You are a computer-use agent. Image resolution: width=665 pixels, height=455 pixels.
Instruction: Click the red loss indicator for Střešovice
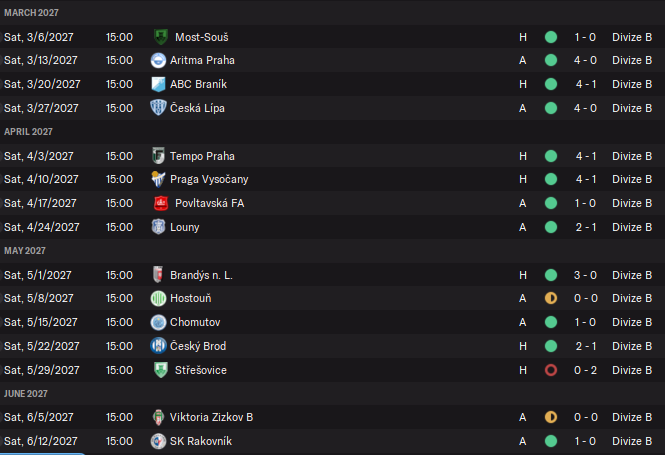[x=550, y=370]
